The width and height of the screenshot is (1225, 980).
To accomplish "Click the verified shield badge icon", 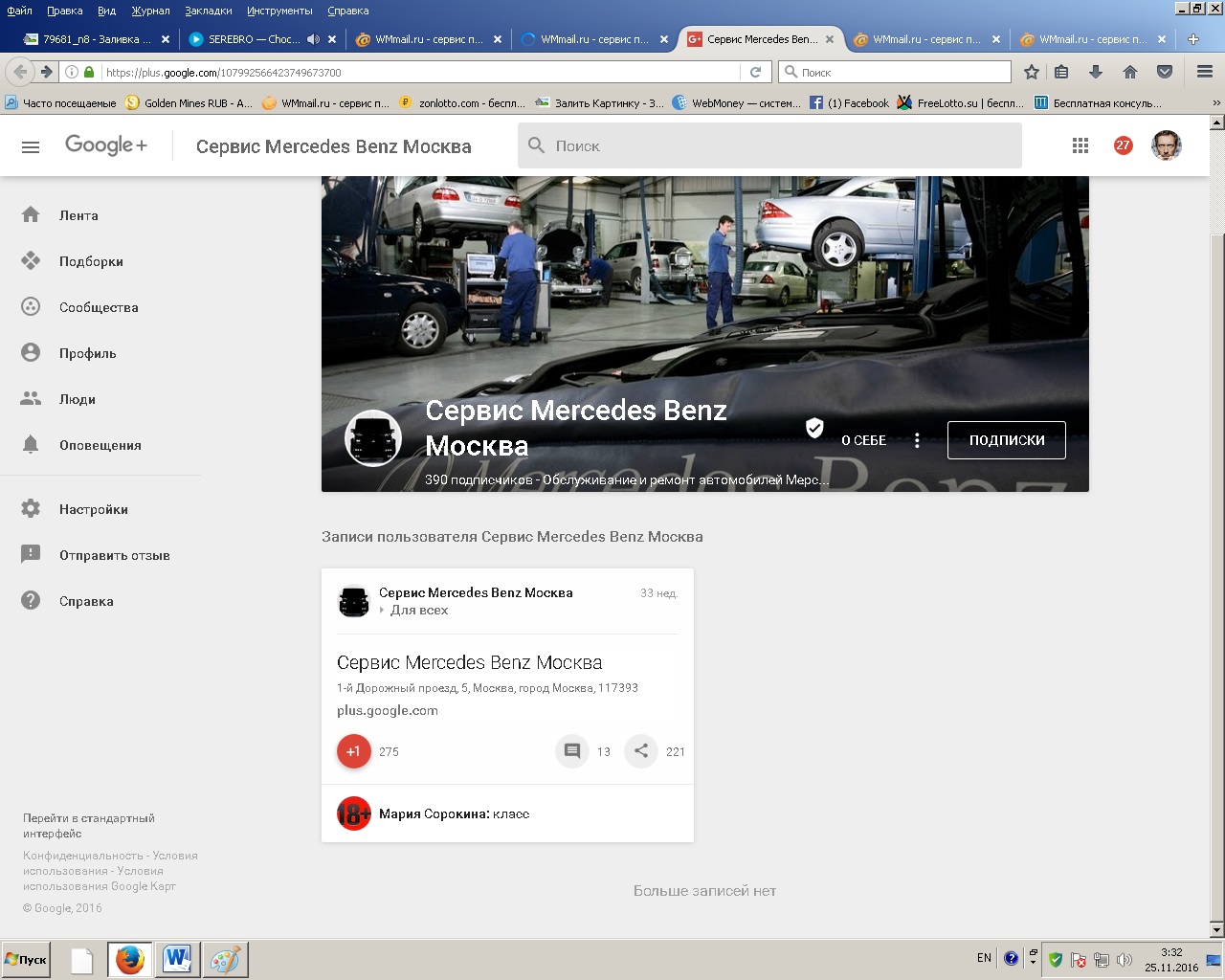I will [x=814, y=428].
